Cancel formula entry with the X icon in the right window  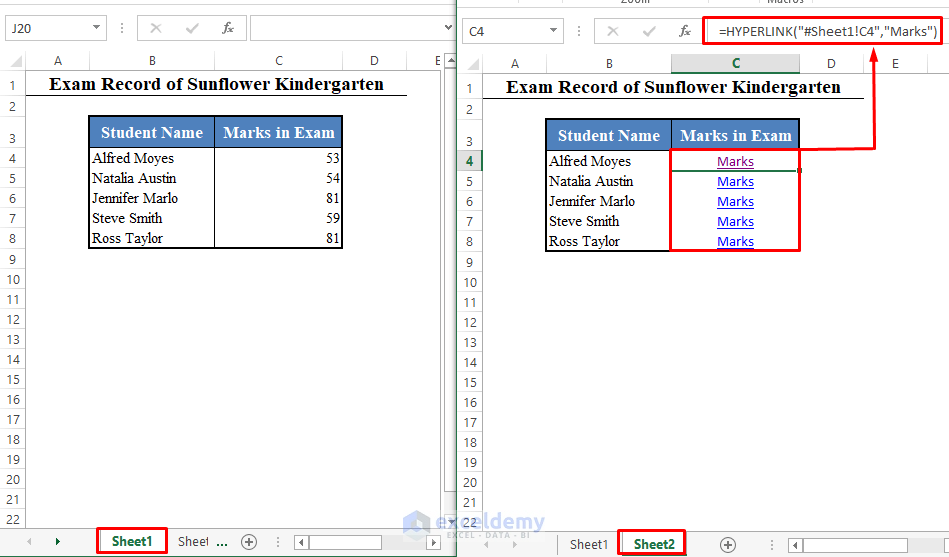tap(612, 31)
